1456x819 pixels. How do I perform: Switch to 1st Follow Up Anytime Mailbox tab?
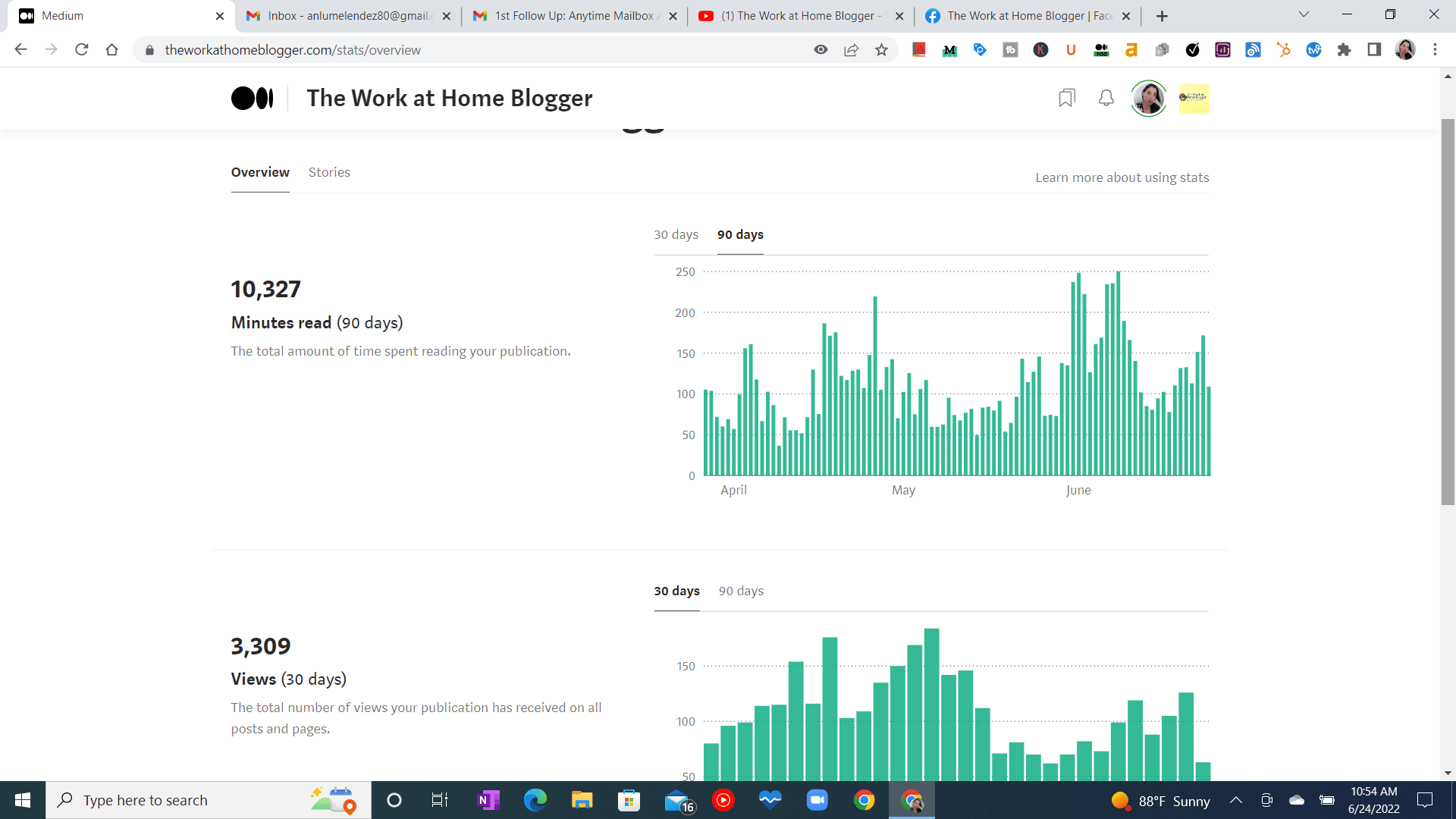[x=574, y=16]
